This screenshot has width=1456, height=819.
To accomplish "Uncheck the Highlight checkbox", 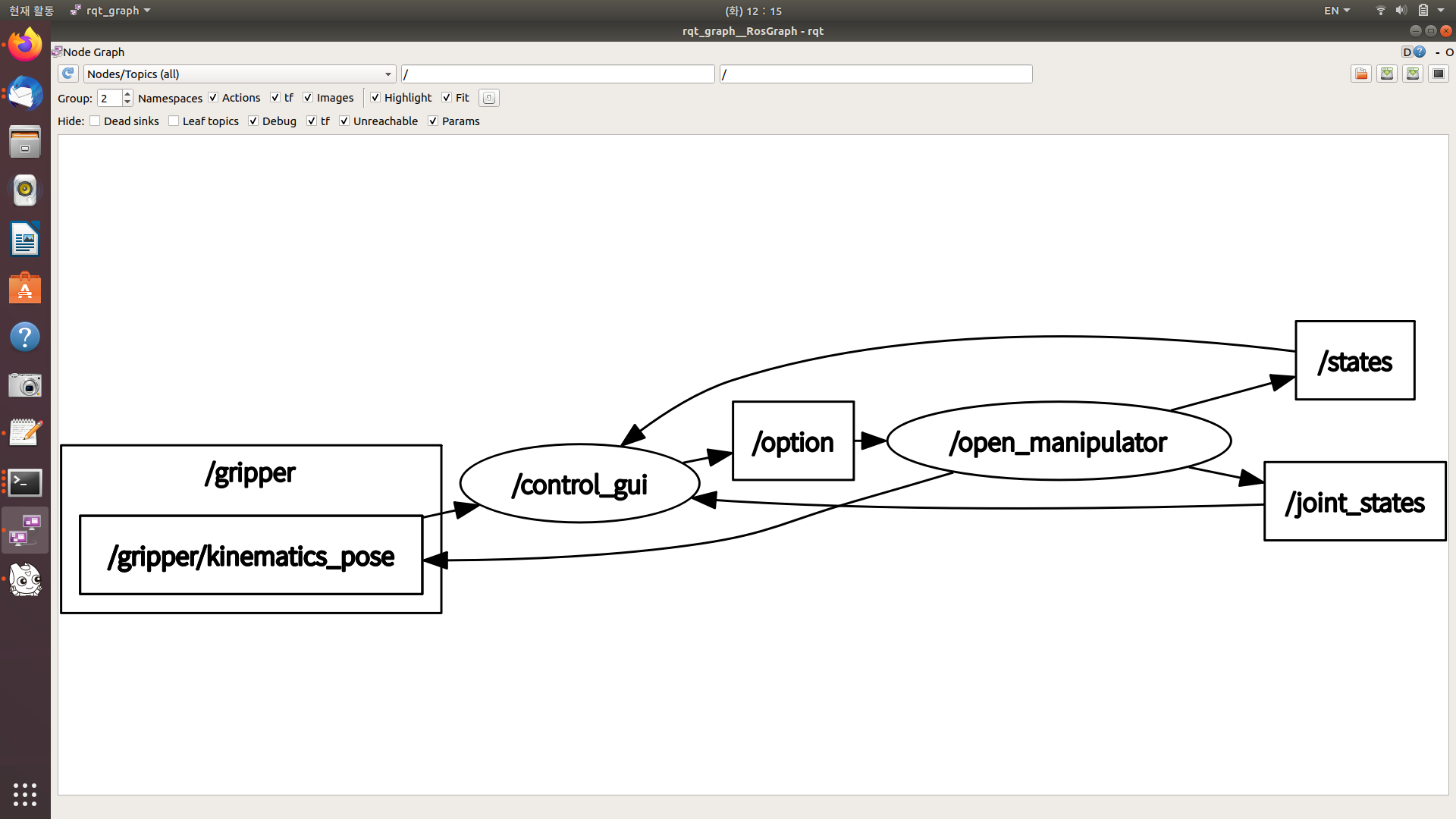I will pos(375,98).
